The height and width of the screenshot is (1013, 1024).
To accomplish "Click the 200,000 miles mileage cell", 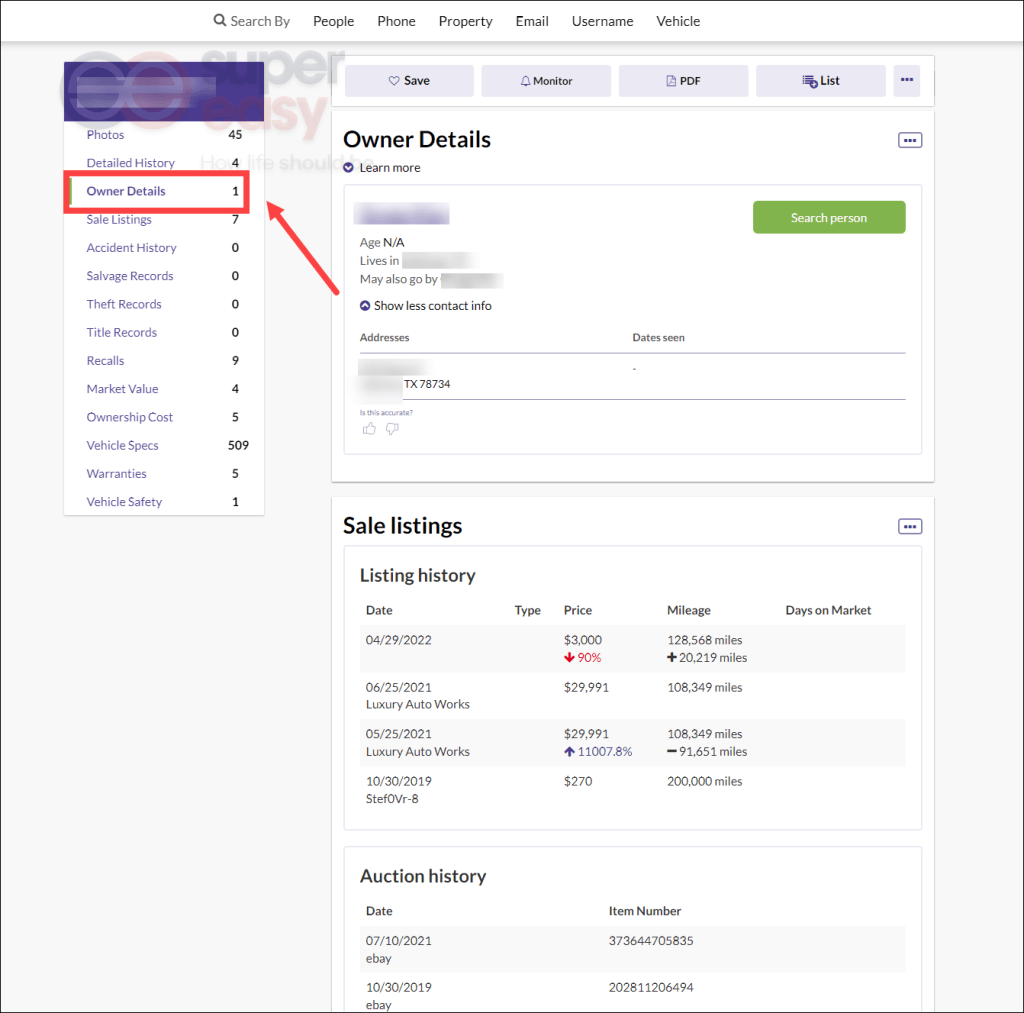I will pyautogui.click(x=705, y=781).
